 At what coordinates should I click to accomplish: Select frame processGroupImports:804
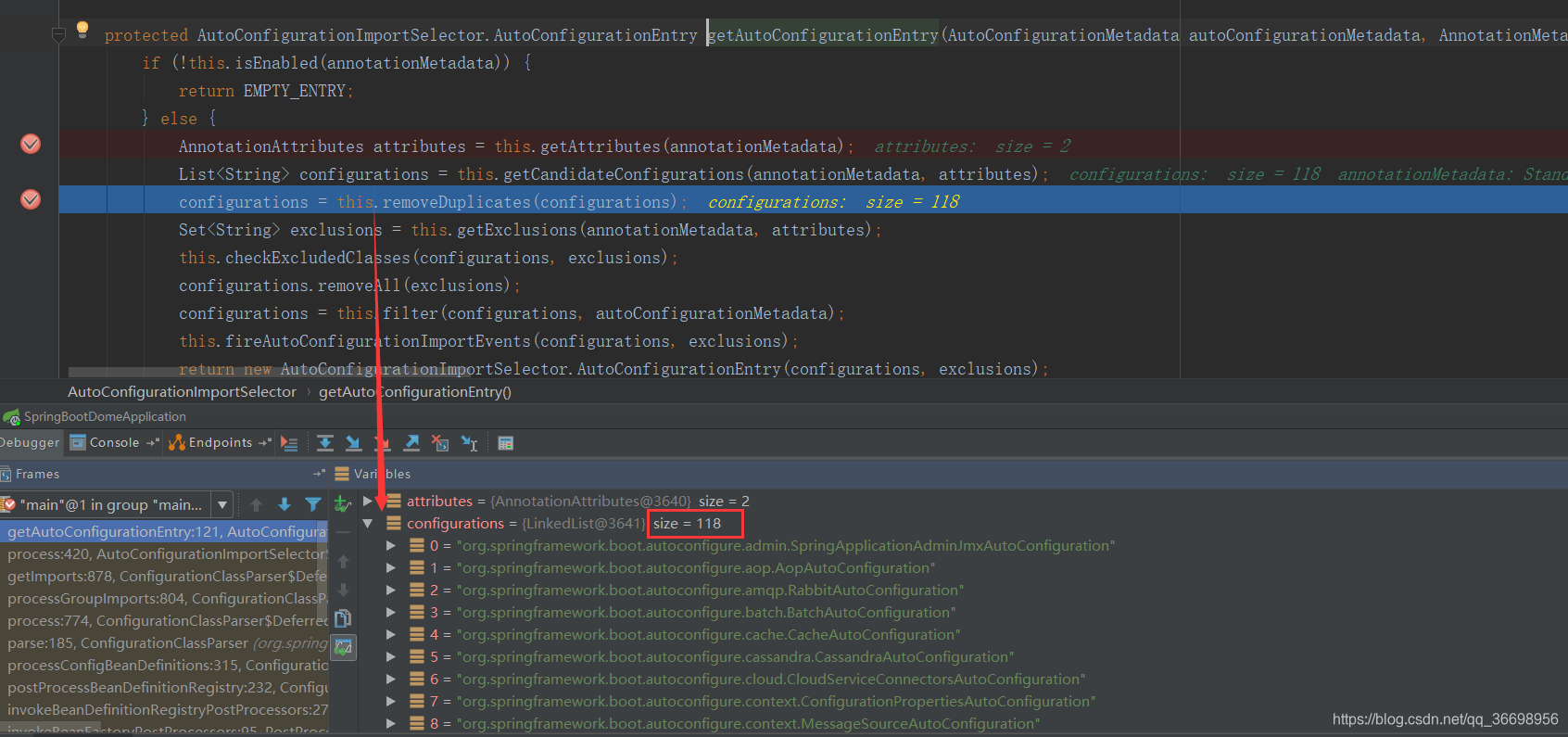pyautogui.click(x=164, y=599)
